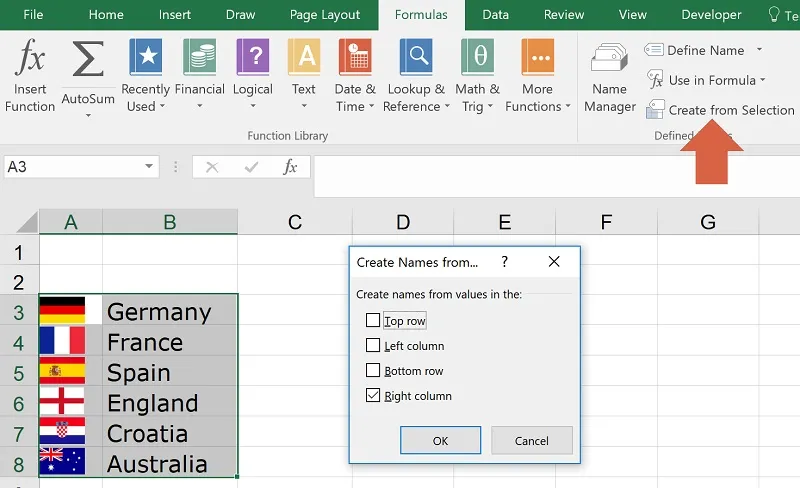Image resolution: width=800 pixels, height=488 pixels.
Task: Uncheck the Right column checkbox
Action: click(x=373, y=396)
